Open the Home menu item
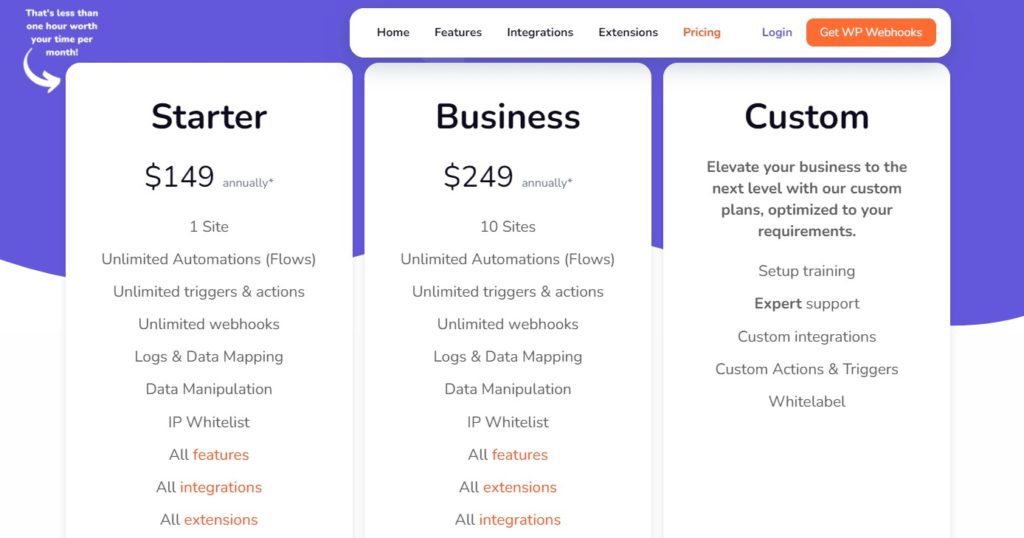This screenshot has height=538, width=1024. point(393,32)
